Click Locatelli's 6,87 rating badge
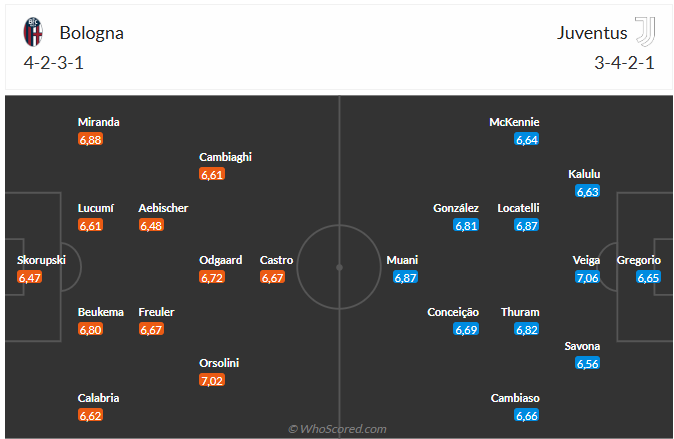 (x=527, y=226)
